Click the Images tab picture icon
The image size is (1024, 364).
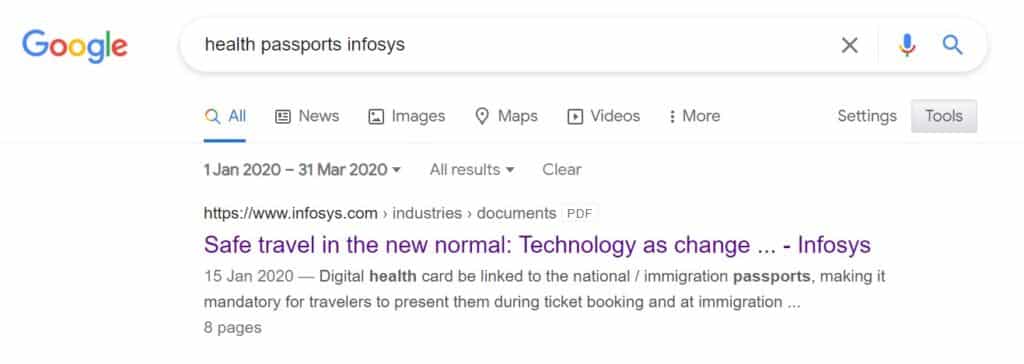tap(376, 116)
